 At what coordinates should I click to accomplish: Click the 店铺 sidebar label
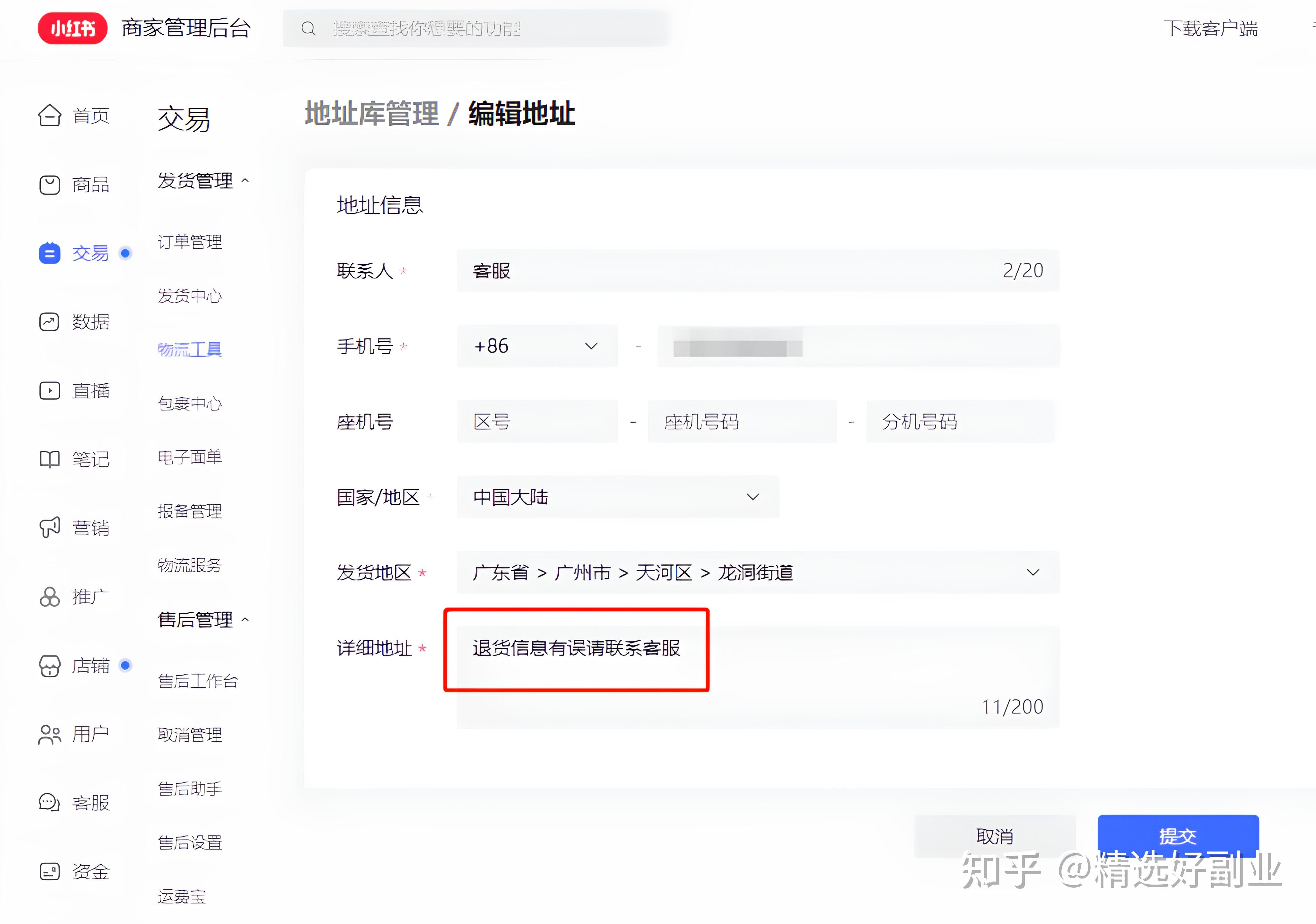click(x=91, y=665)
